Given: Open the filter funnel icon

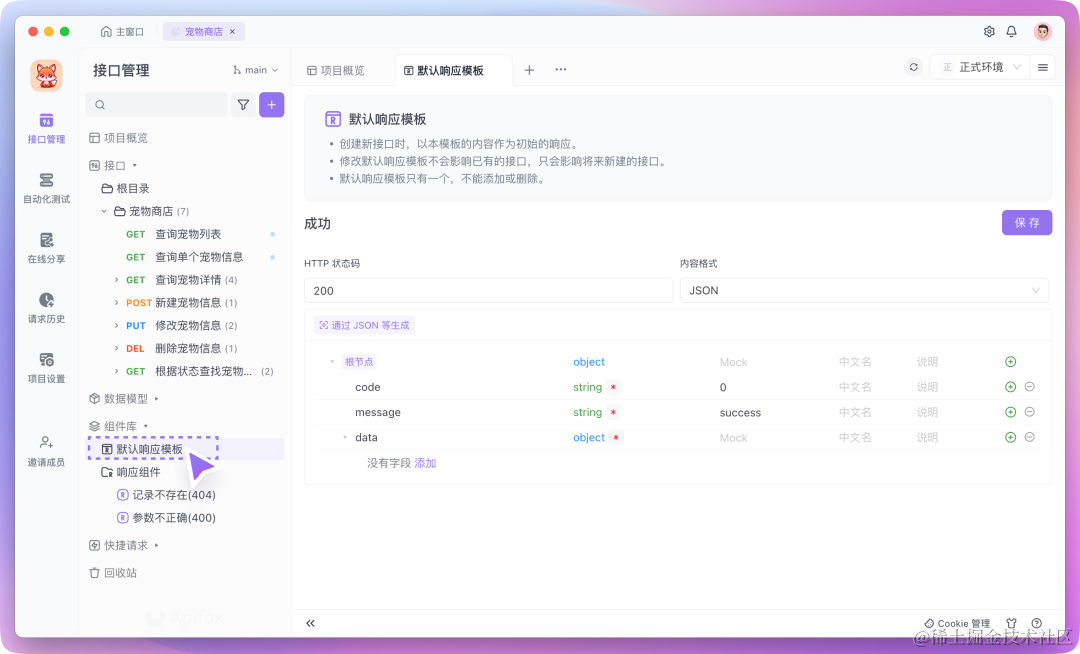Looking at the screenshot, I should pos(243,105).
